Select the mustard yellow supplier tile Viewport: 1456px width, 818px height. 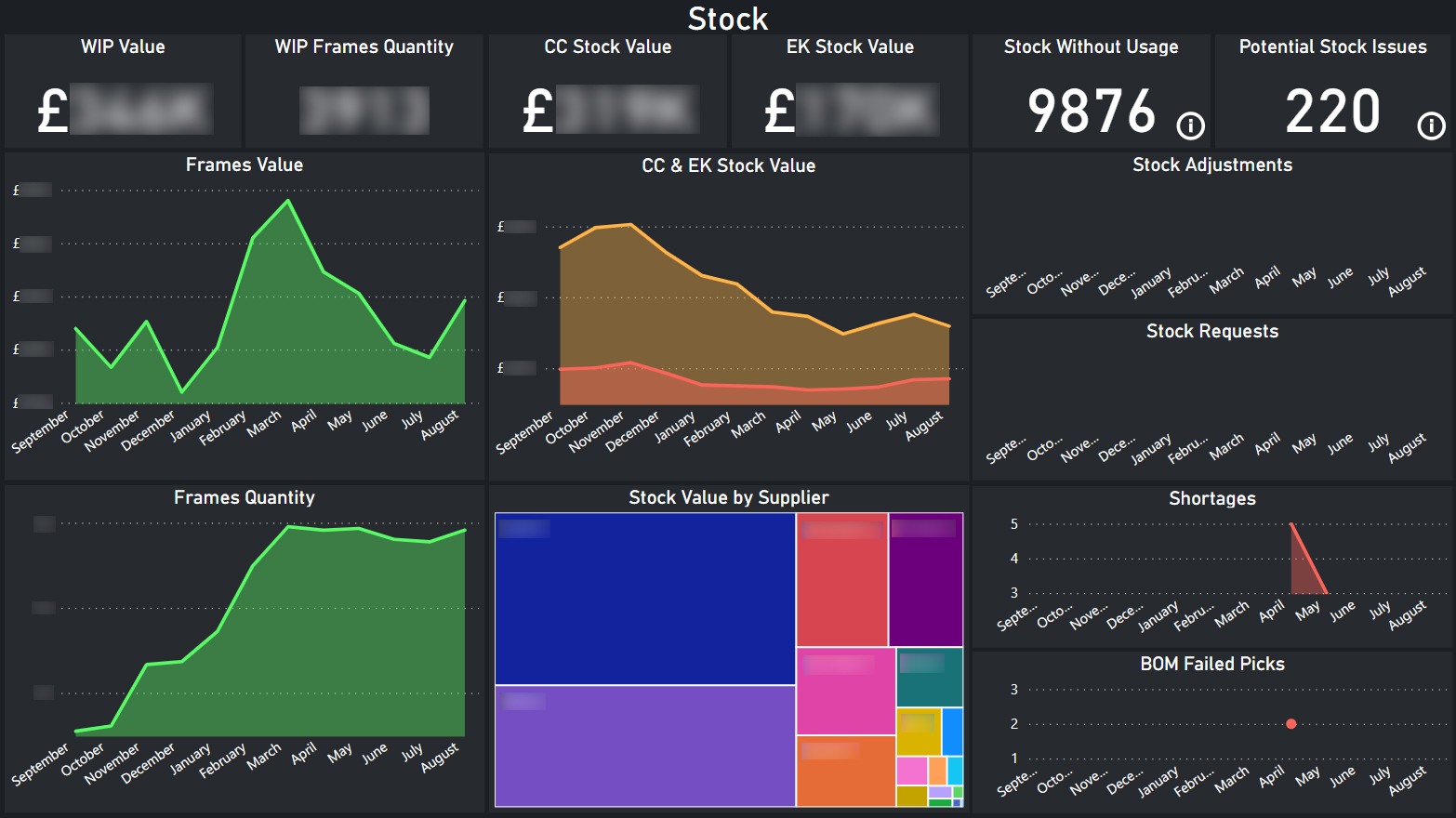pyautogui.click(x=919, y=732)
